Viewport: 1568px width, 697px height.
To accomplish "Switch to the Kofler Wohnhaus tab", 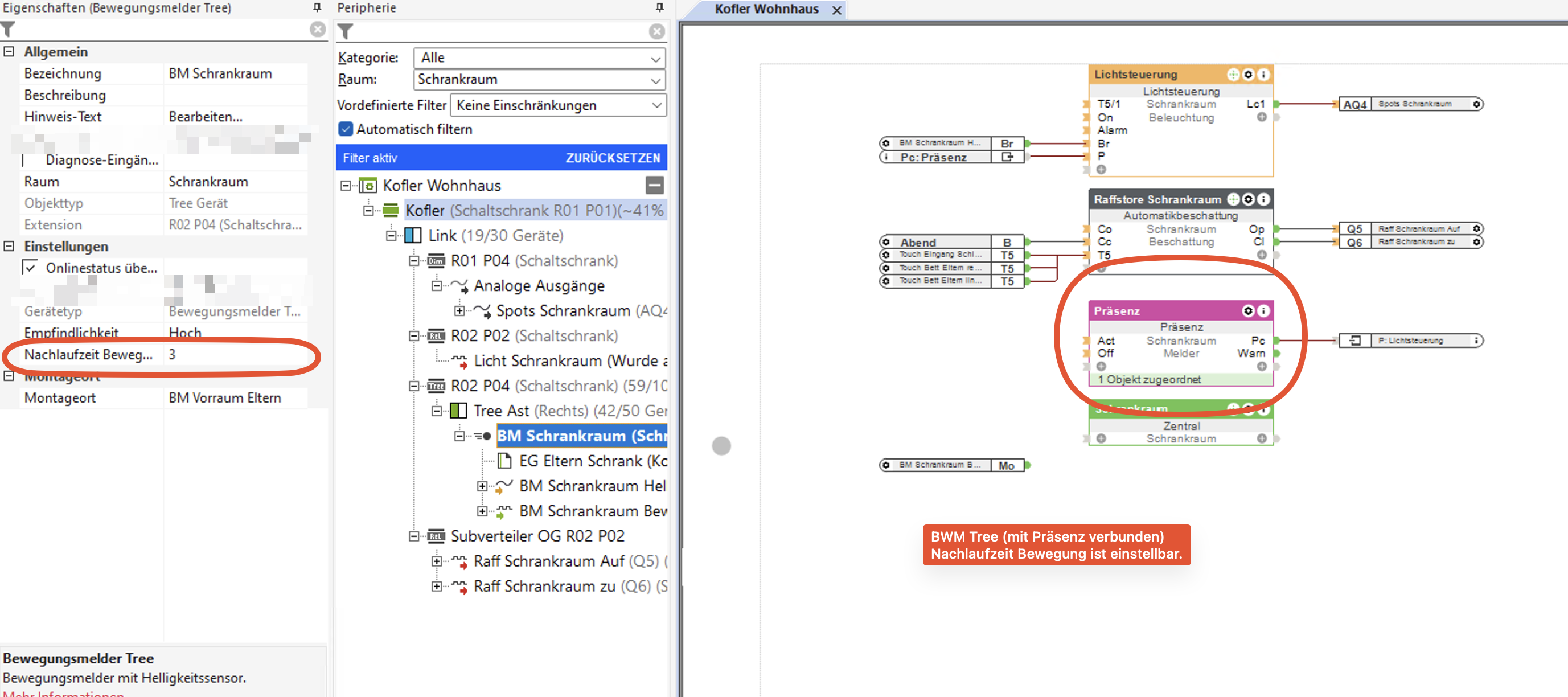I will coord(766,9).
